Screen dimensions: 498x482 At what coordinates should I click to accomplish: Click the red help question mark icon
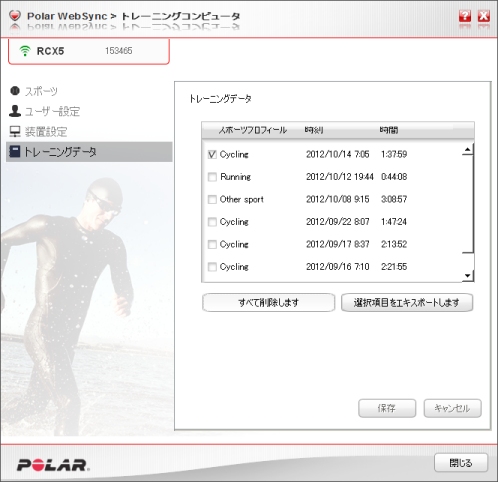[x=465, y=16]
